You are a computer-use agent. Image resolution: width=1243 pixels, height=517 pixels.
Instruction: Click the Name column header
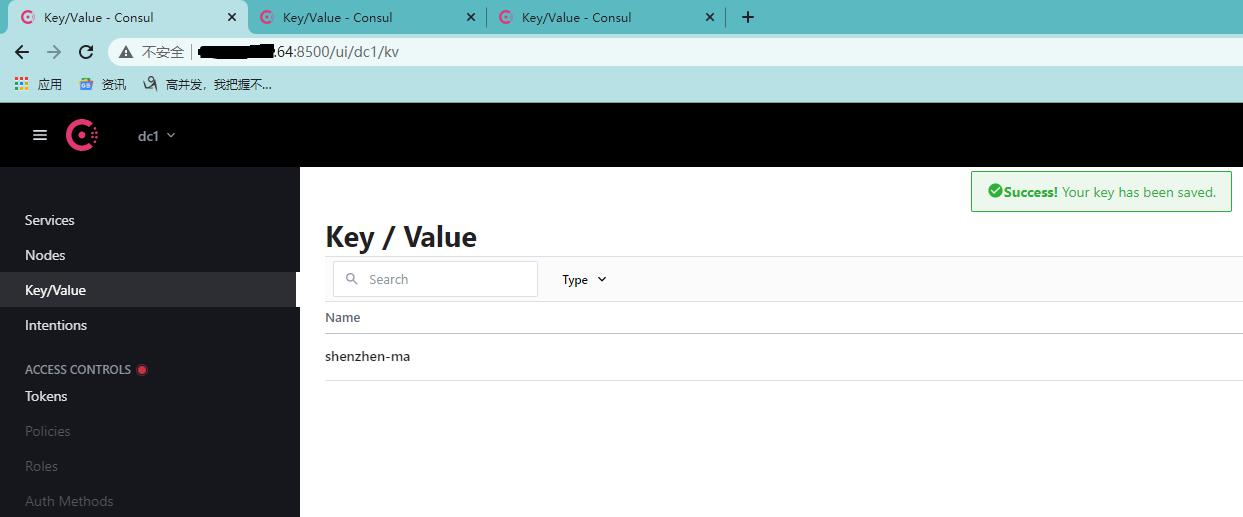coord(343,317)
